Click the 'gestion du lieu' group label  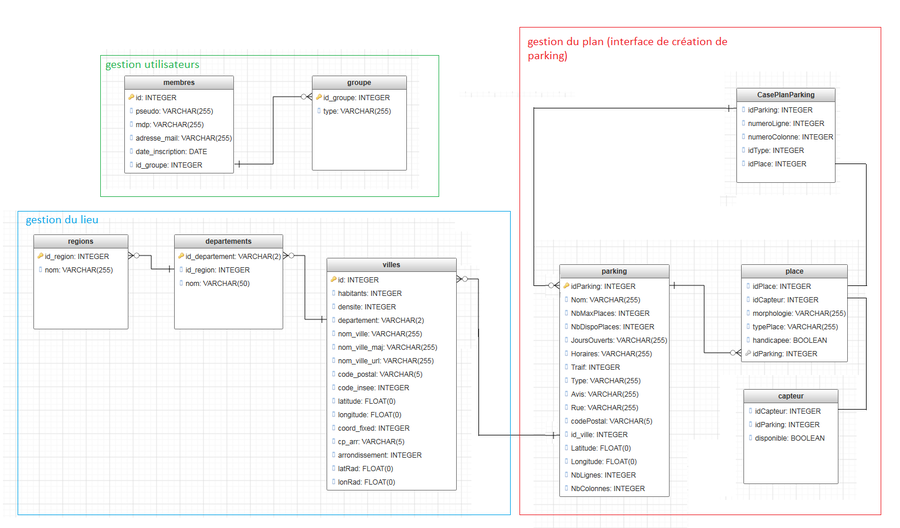(x=62, y=220)
